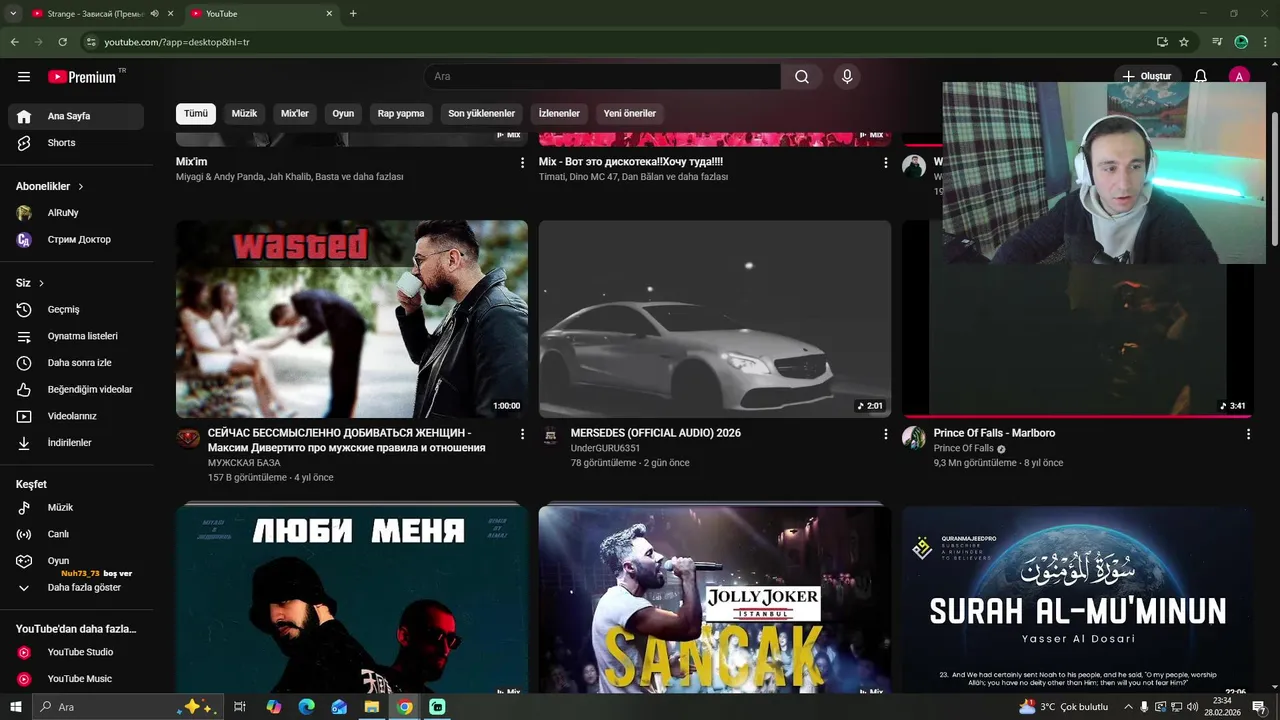The image size is (1280, 720).
Task: Open options for Mix'im video
Action: (x=522, y=163)
